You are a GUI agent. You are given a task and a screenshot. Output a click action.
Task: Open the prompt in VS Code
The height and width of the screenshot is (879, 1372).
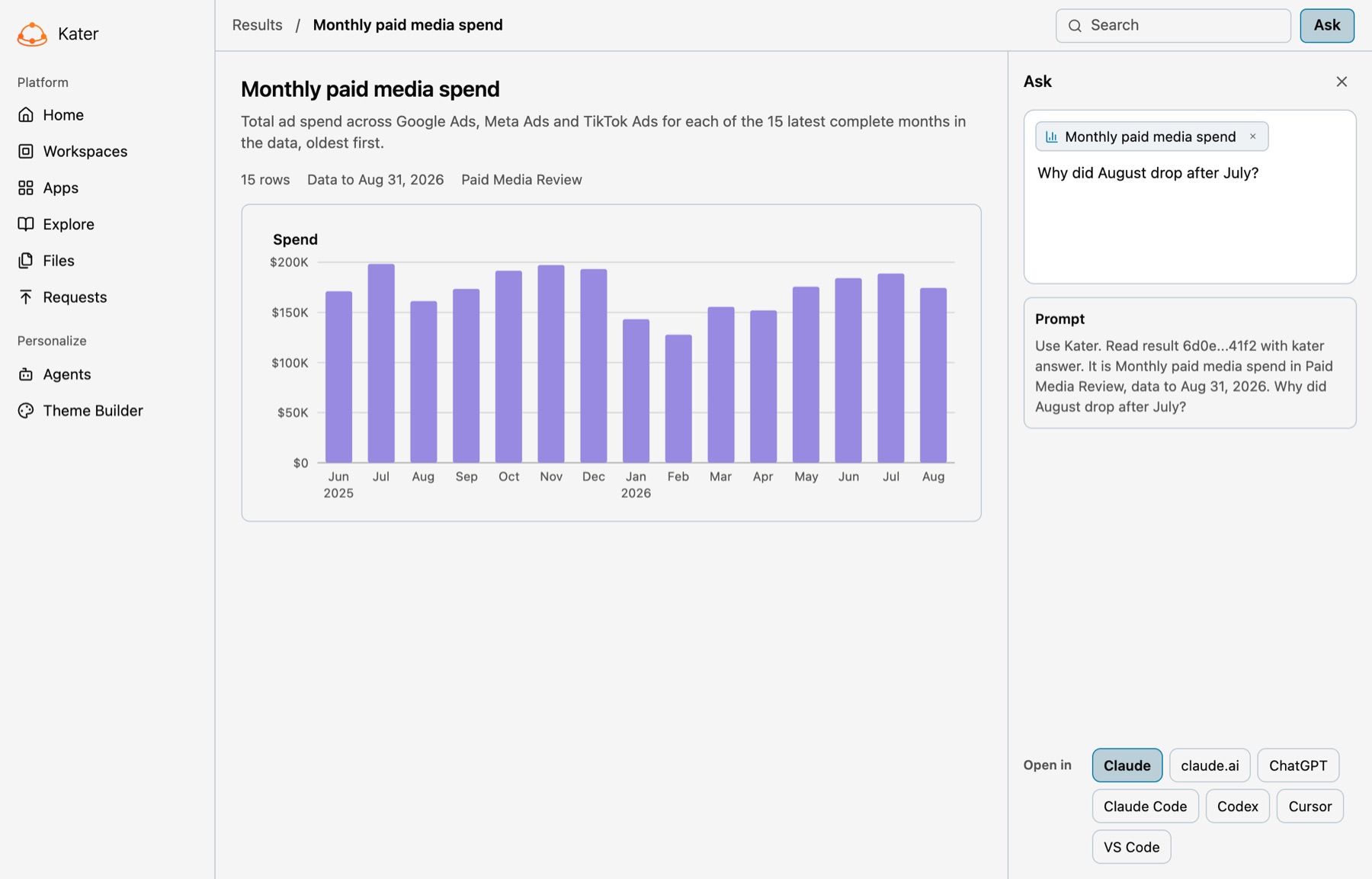tap(1131, 847)
